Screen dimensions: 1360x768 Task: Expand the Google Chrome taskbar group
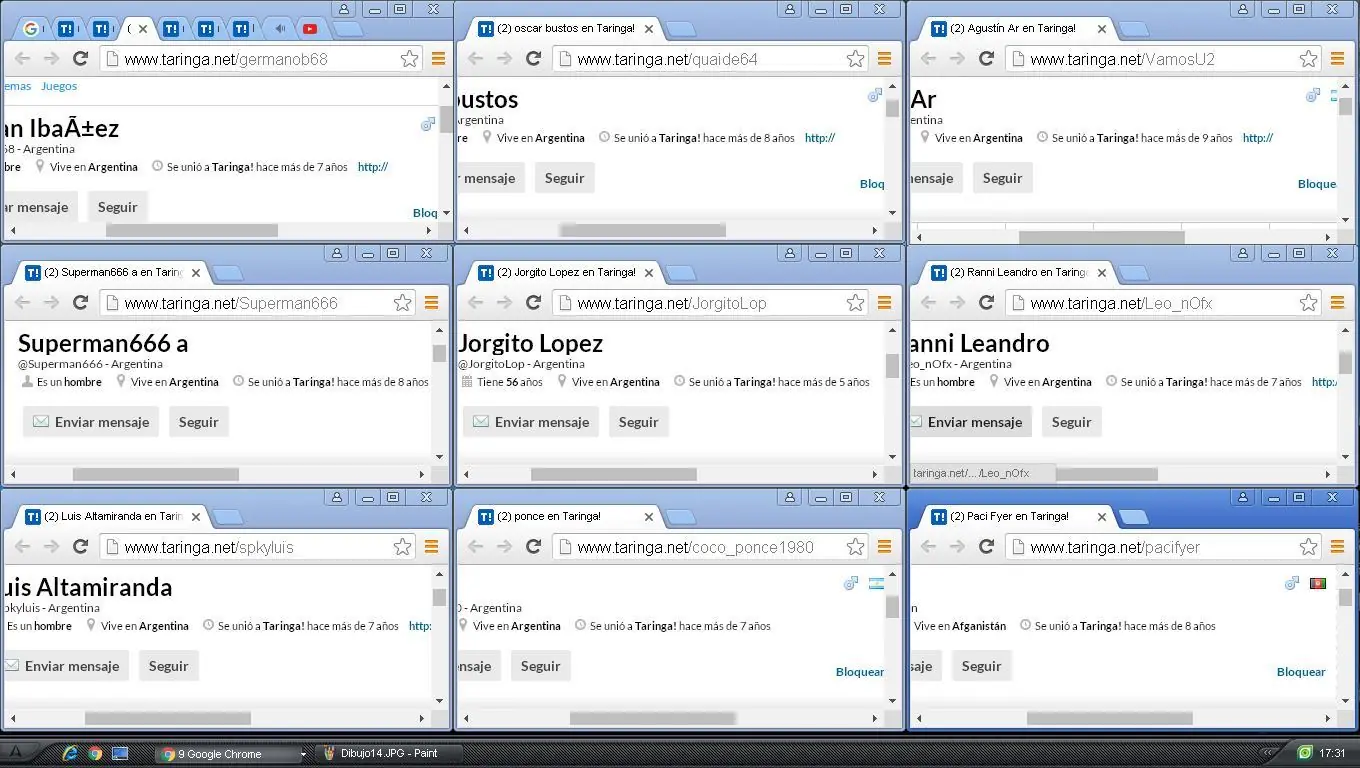(x=303, y=753)
